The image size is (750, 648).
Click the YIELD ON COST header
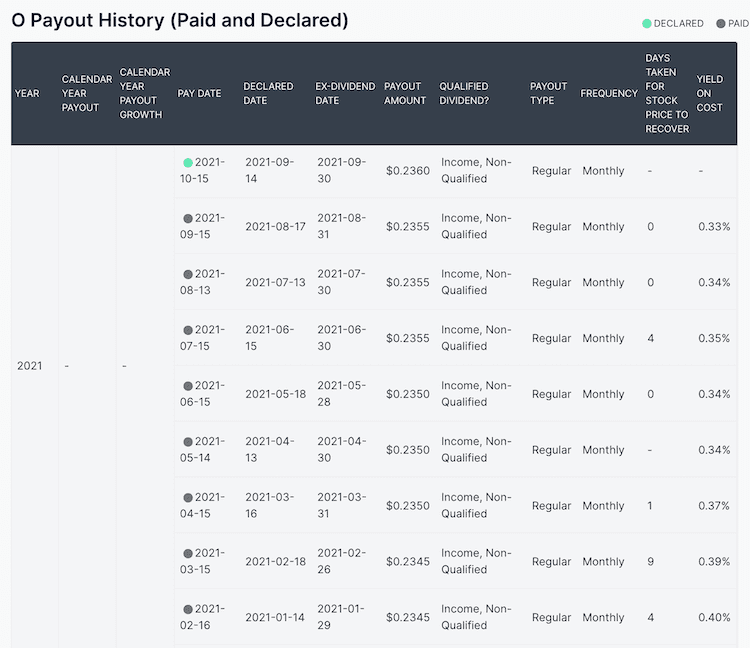(x=710, y=93)
